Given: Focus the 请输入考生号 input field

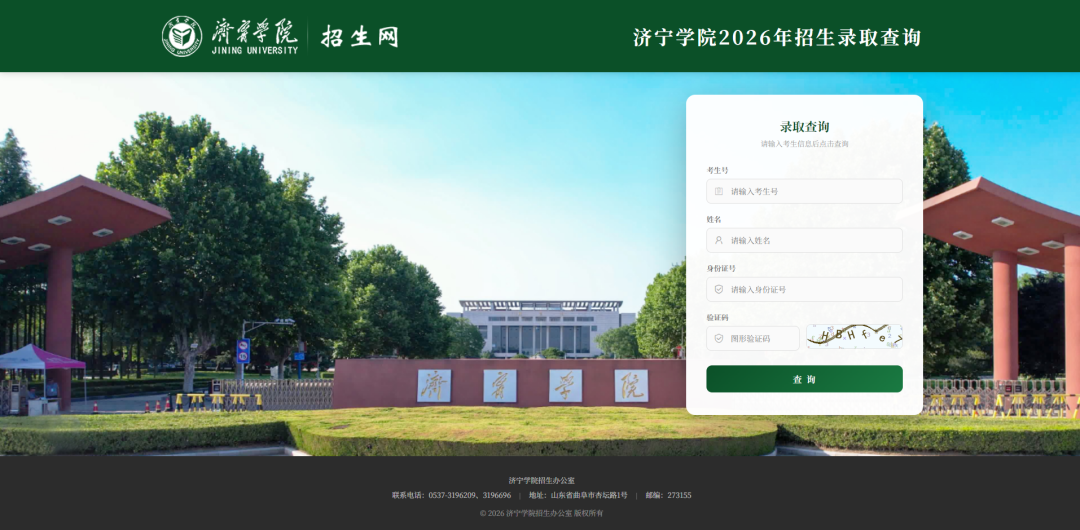Looking at the screenshot, I should pyautogui.click(x=804, y=191).
